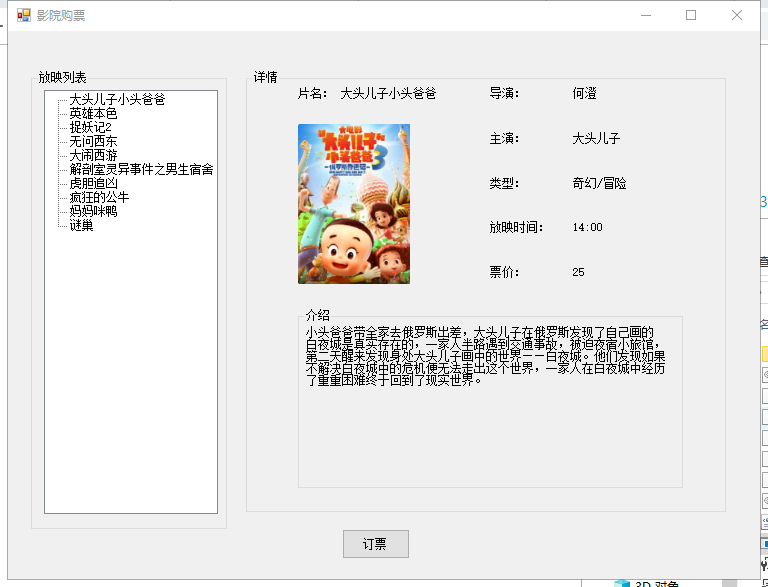Click the 票价: label
The image size is (768, 587).
pyautogui.click(x=504, y=272)
